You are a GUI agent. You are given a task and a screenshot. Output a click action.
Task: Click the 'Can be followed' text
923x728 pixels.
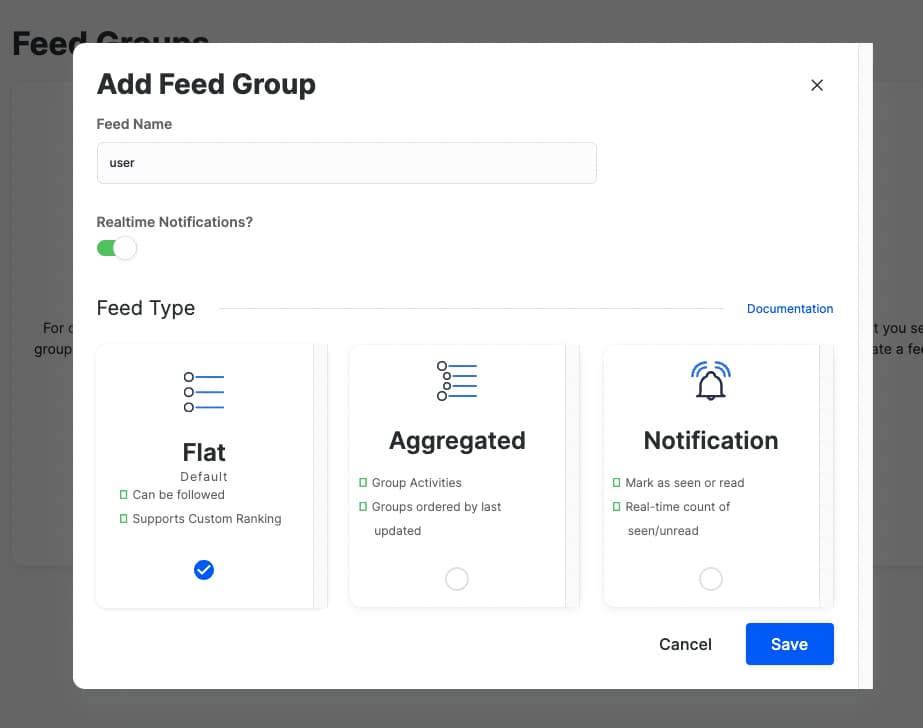click(x=178, y=495)
